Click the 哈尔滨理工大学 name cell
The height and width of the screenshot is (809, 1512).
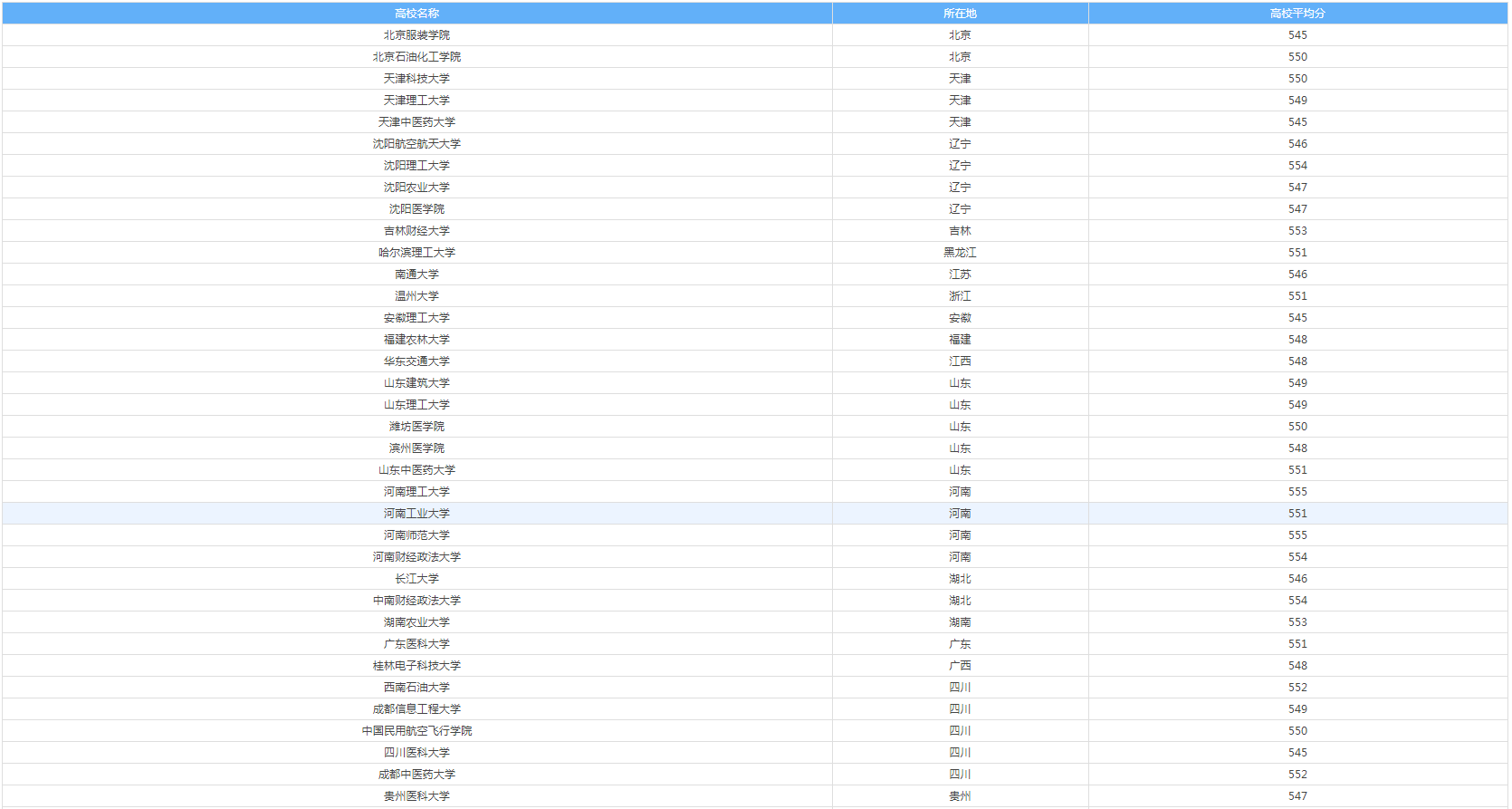(416, 253)
